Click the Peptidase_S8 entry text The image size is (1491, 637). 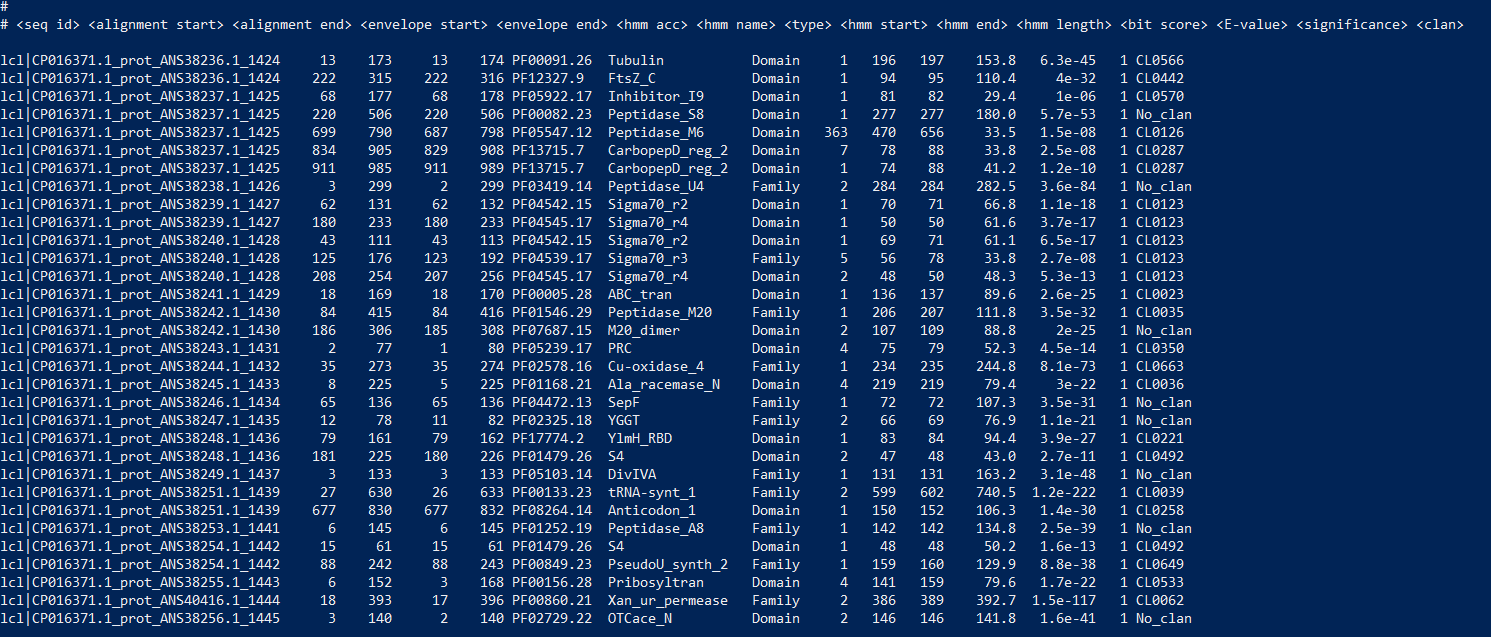[x=655, y=114]
